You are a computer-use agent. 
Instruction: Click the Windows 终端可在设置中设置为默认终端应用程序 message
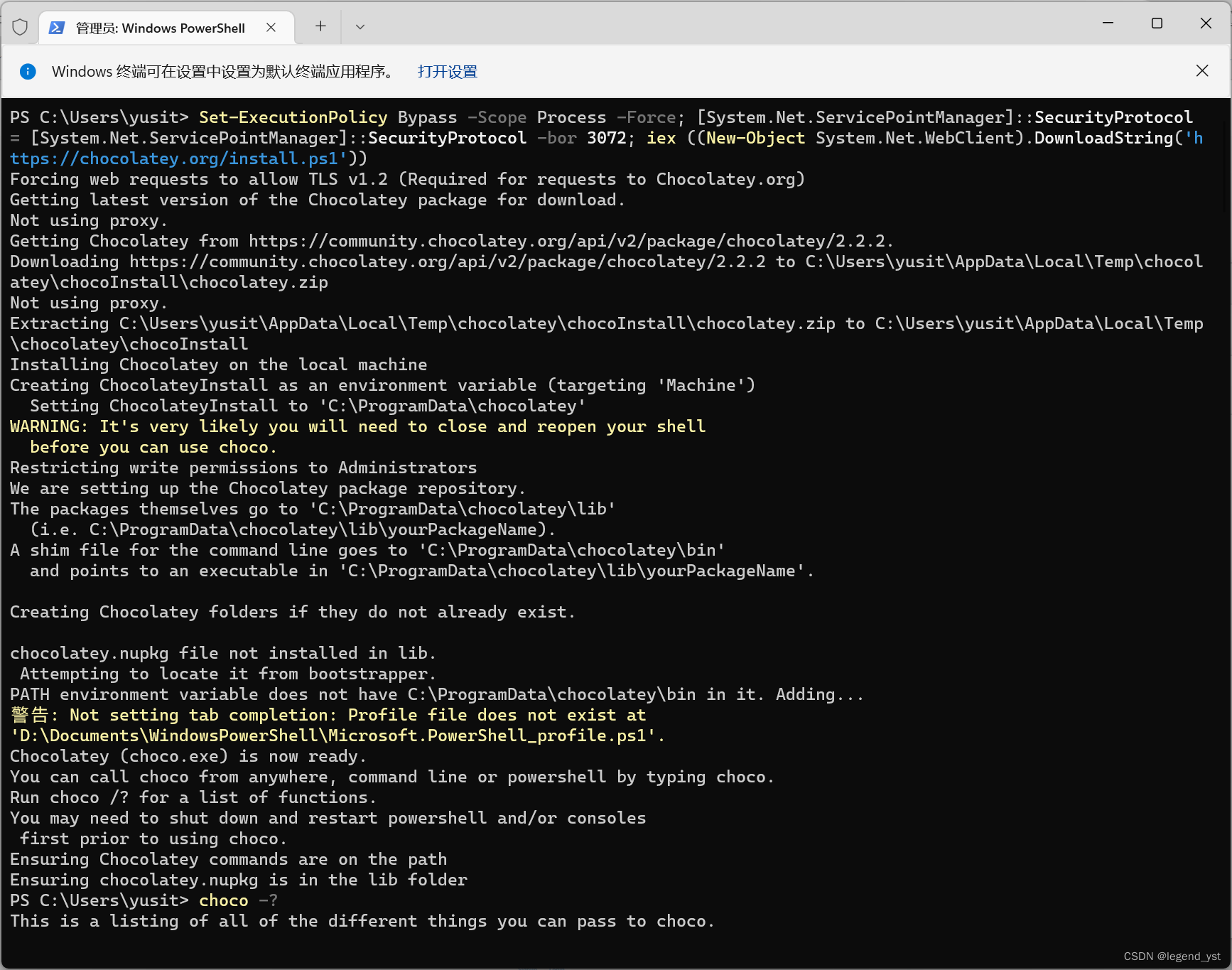(x=224, y=72)
